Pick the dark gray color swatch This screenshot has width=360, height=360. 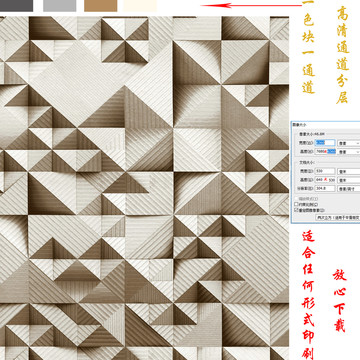click(x=16, y=6)
